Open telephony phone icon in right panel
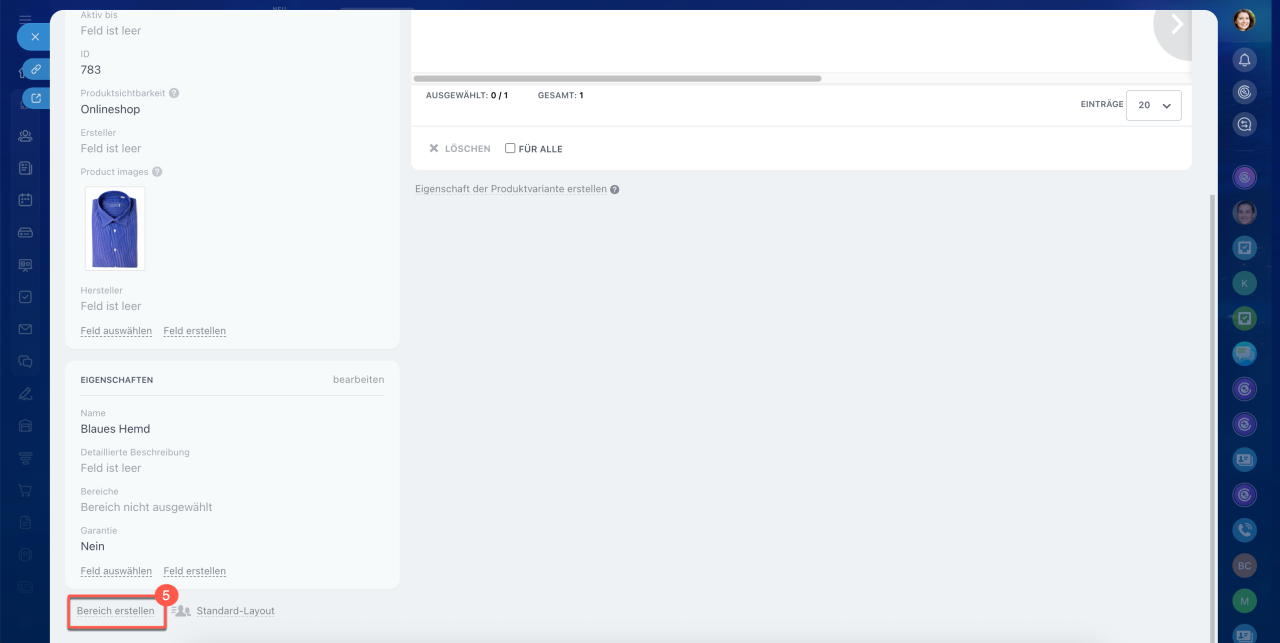The height and width of the screenshot is (643, 1280). click(x=1244, y=530)
